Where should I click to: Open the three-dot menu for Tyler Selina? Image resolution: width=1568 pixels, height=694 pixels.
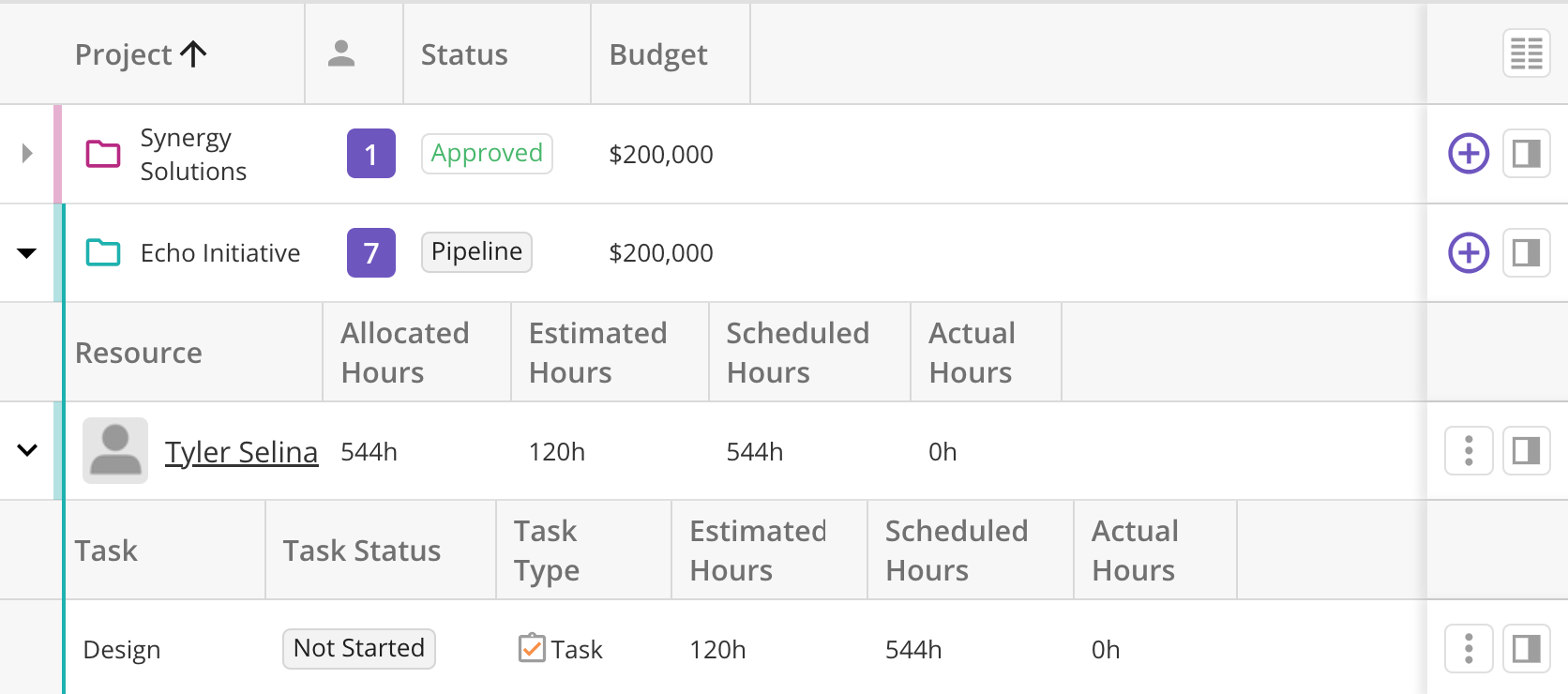pyautogui.click(x=1469, y=451)
